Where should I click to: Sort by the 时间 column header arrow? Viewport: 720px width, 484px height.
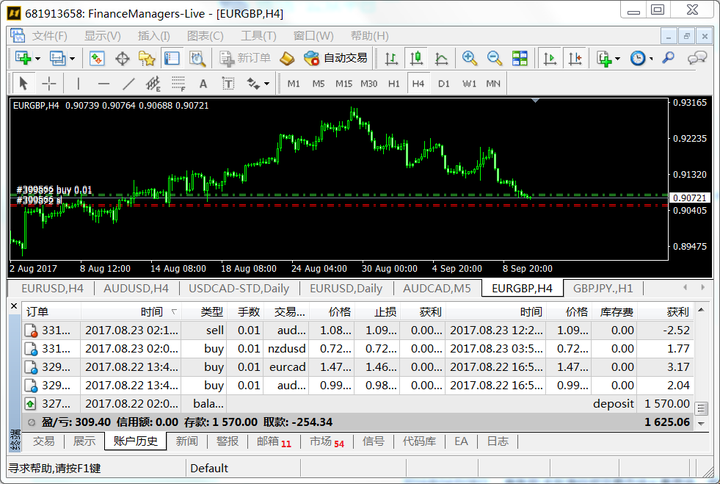[x=174, y=312]
